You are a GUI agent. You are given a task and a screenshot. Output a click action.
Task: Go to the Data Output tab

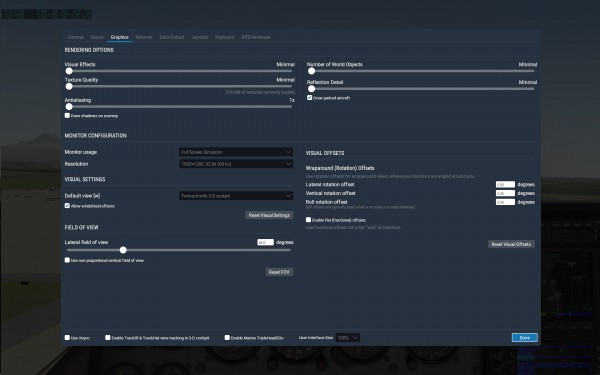coord(172,37)
